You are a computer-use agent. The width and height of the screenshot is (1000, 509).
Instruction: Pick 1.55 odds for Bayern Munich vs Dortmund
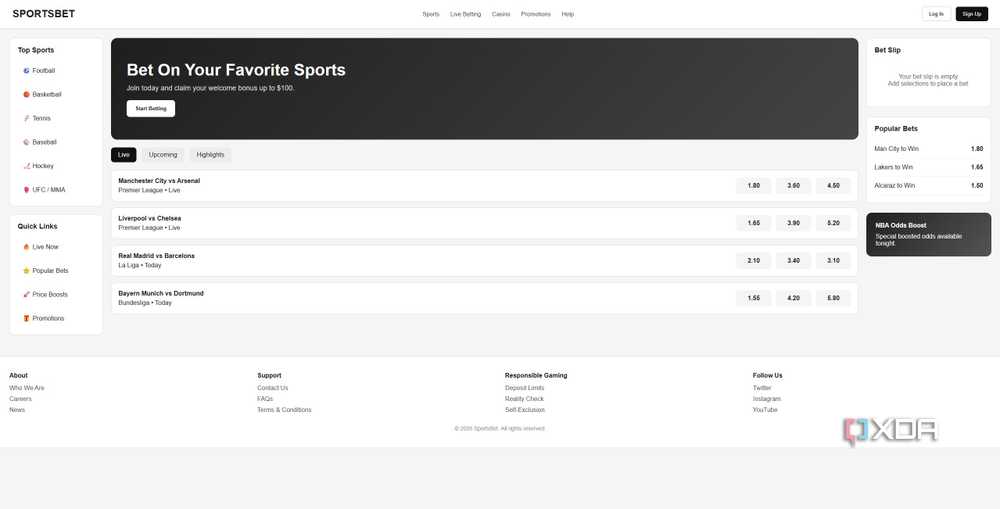coord(753,298)
